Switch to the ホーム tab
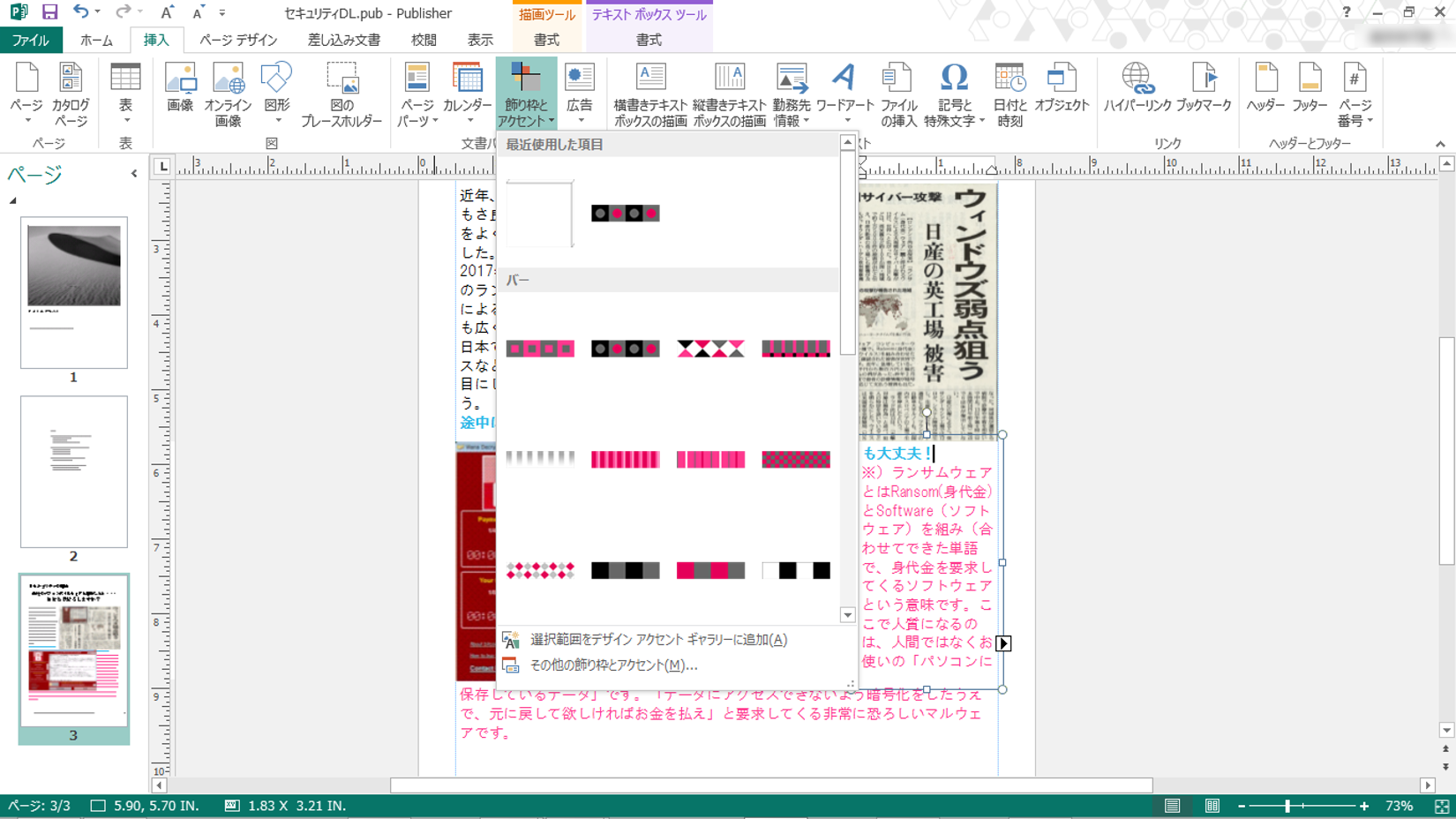1456x819 pixels. click(x=96, y=40)
